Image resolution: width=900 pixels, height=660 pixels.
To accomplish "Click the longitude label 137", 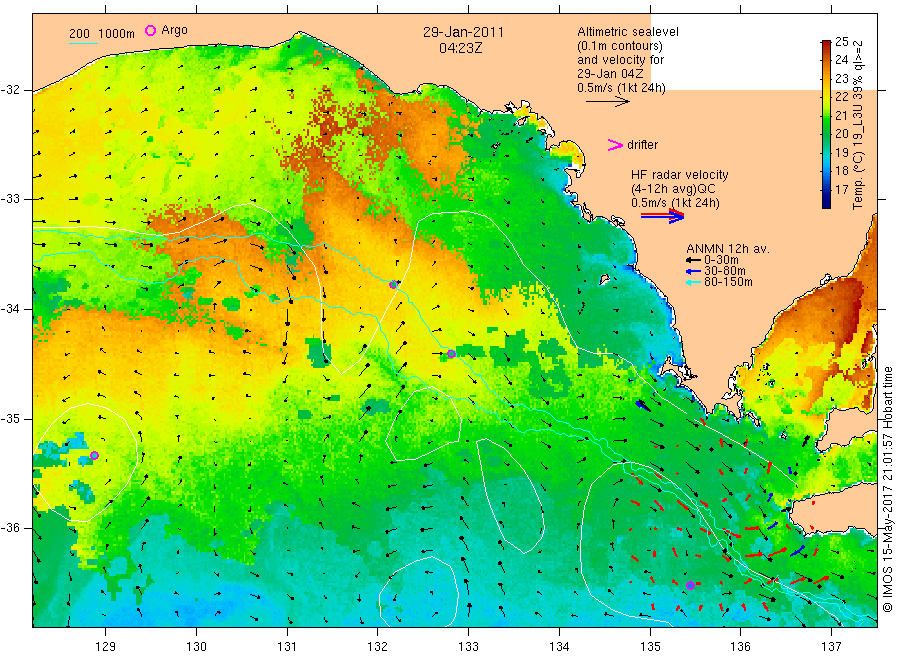I will pos(831,647).
